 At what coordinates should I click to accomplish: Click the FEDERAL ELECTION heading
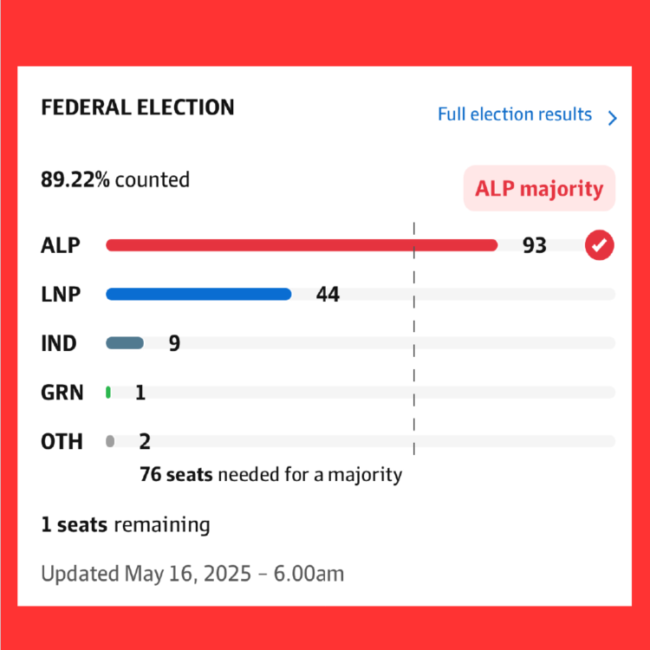pos(138,107)
